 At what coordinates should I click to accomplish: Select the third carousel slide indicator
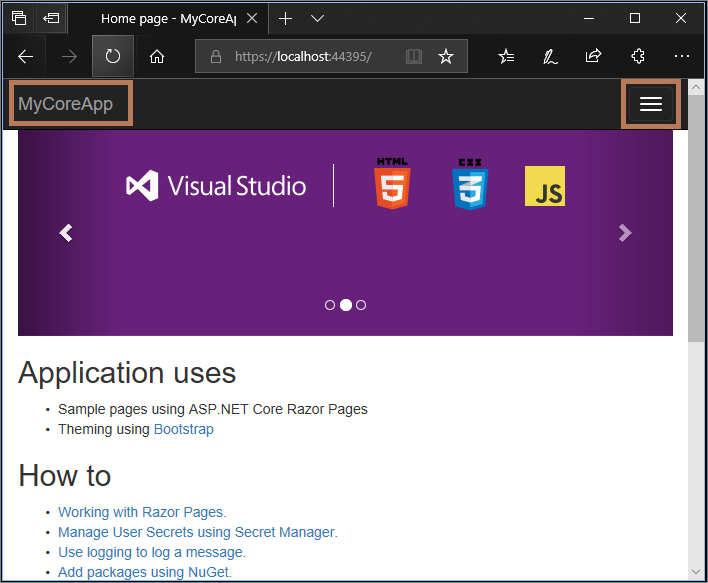[361, 305]
